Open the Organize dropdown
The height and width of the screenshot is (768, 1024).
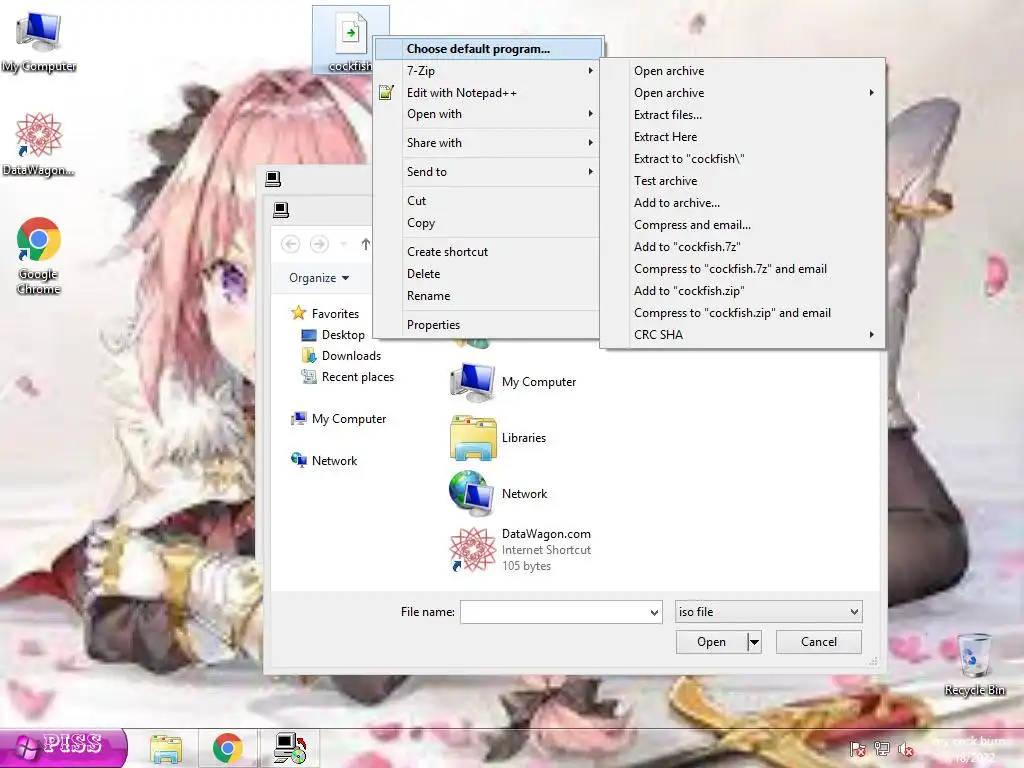tap(319, 278)
